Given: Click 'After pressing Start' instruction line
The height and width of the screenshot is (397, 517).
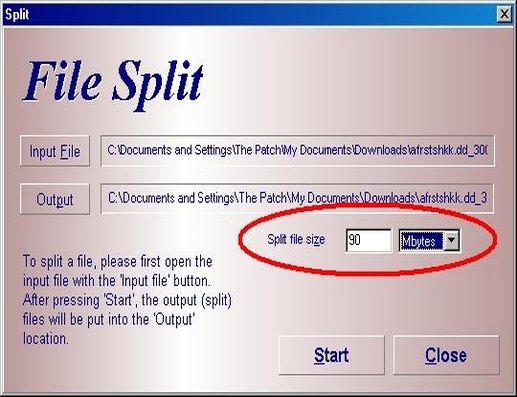Looking at the screenshot, I should coord(127,300).
